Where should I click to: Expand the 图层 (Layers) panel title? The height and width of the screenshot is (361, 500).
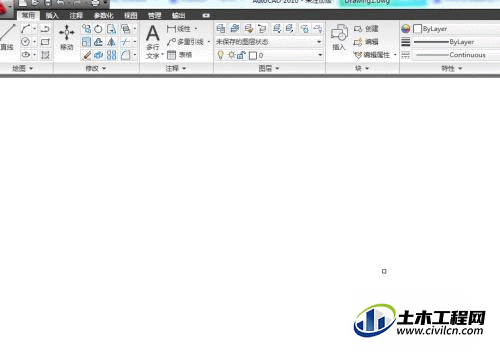(269, 68)
